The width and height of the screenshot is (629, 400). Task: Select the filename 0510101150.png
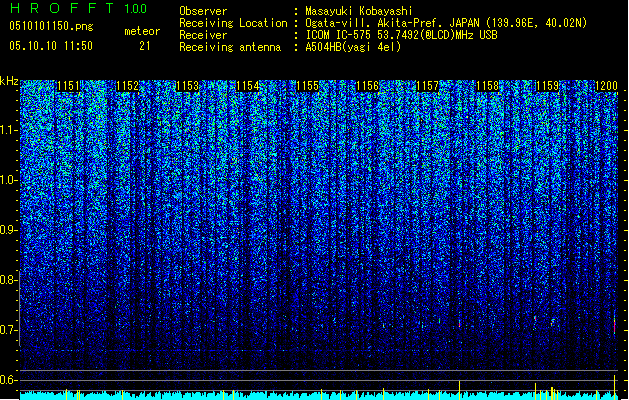(x=51, y=27)
